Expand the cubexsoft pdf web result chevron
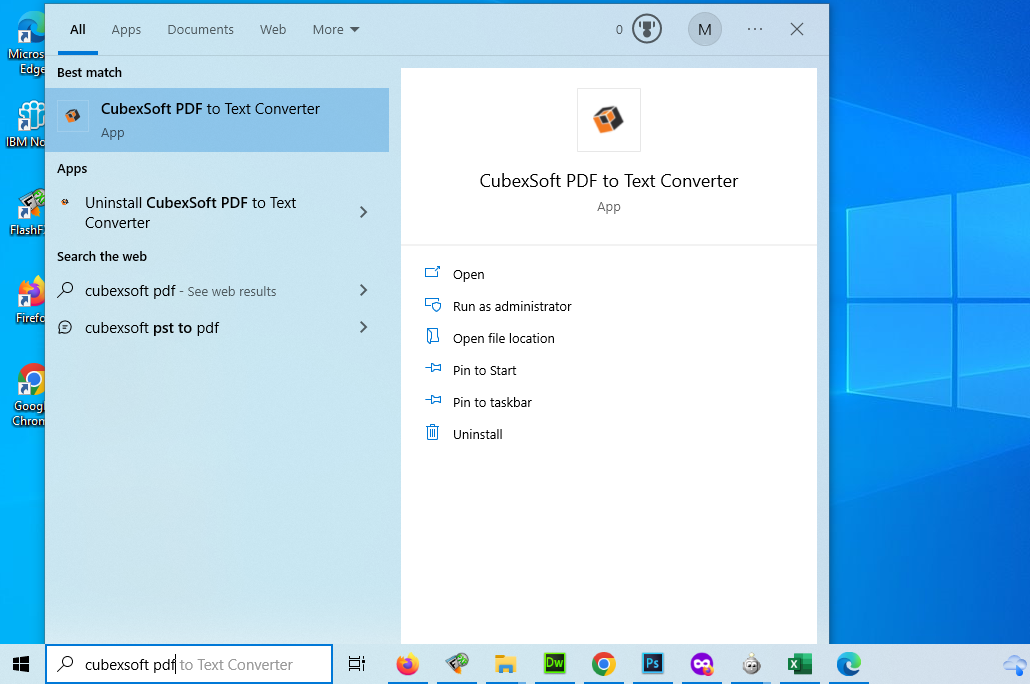This screenshot has height=684, width=1030. click(363, 290)
